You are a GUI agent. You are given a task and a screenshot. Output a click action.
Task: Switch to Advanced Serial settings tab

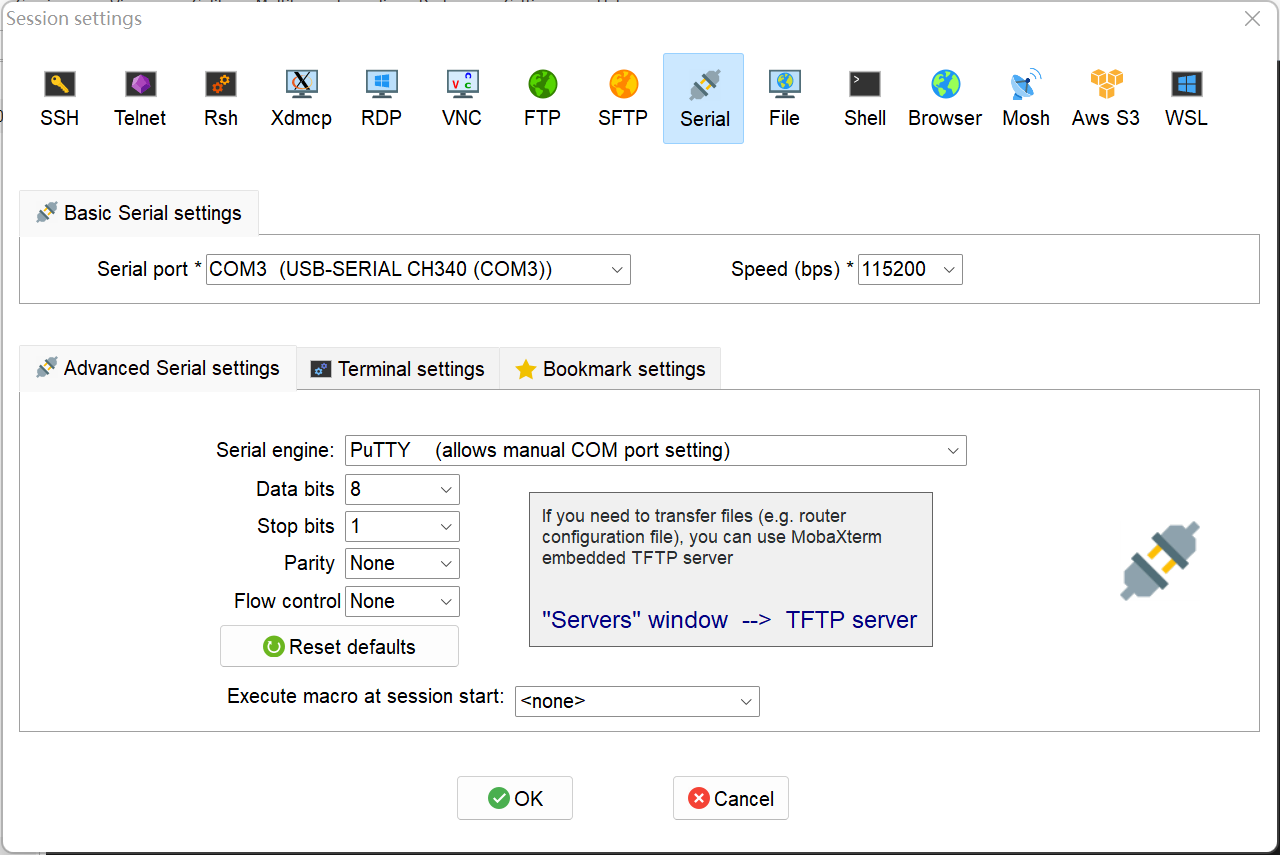tap(158, 368)
